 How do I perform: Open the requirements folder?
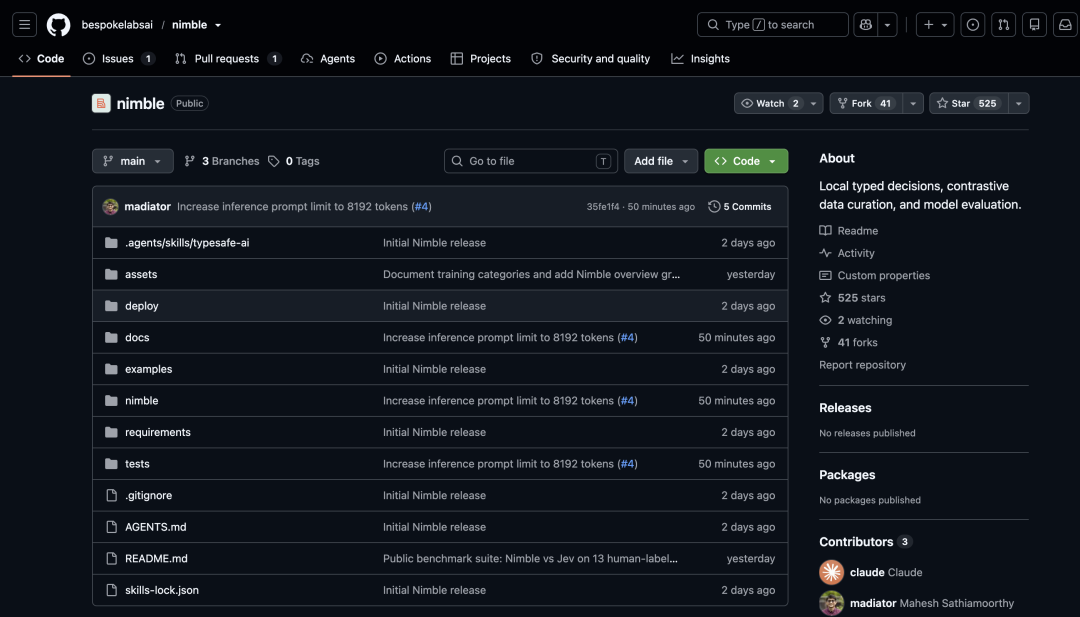click(158, 432)
